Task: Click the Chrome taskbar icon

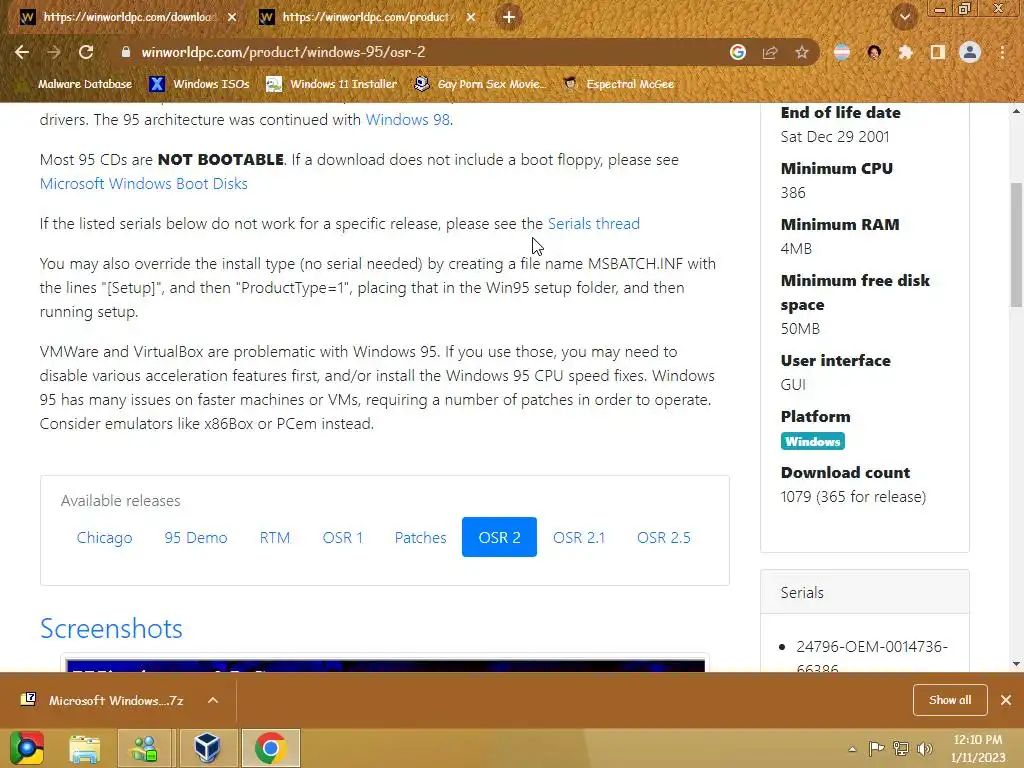Action: click(x=270, y=748)
